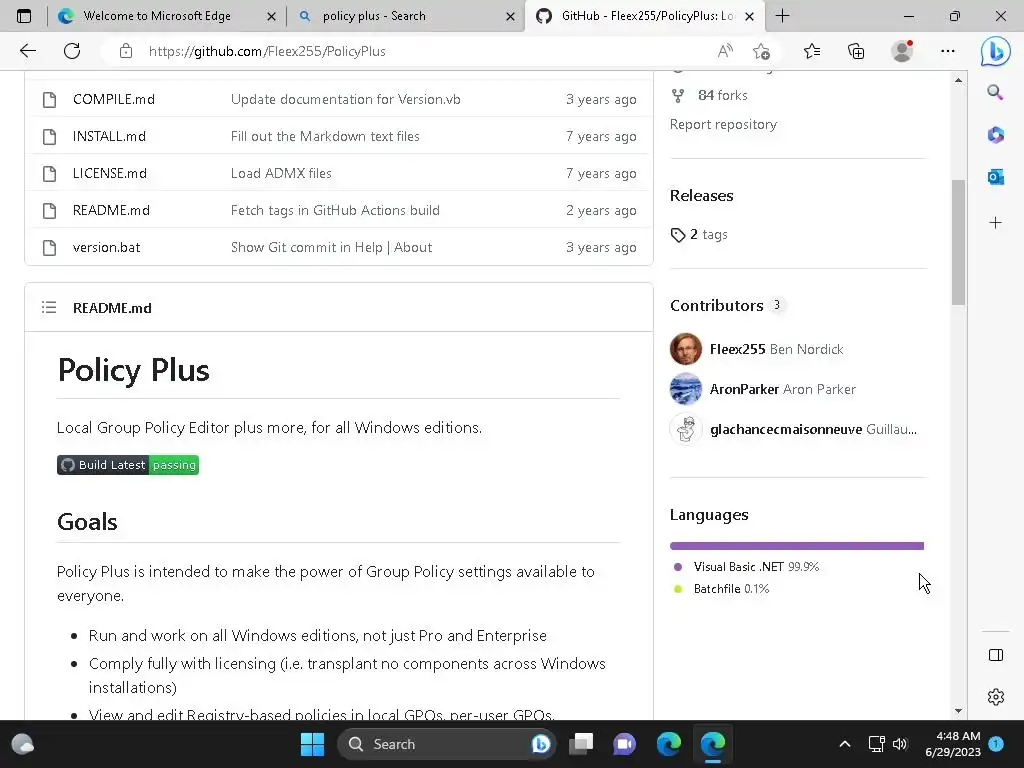This screenshot has width=1024, height=768.
Task: Click the page vertical scrollbar thumb
Action: tap(958, 242)
